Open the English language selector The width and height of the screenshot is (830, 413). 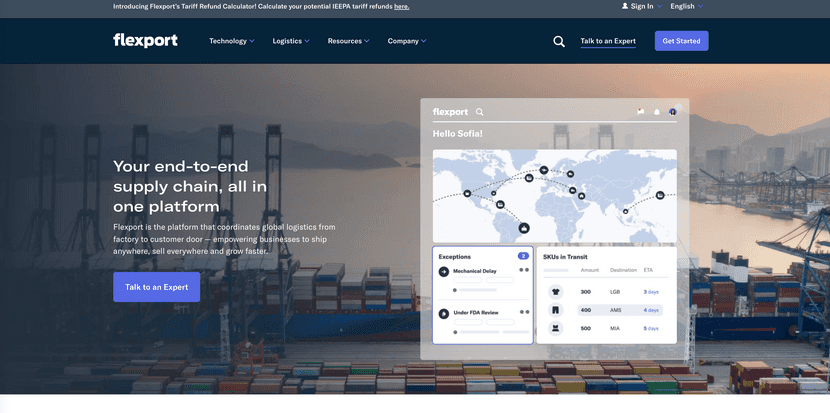click(687, 6)
